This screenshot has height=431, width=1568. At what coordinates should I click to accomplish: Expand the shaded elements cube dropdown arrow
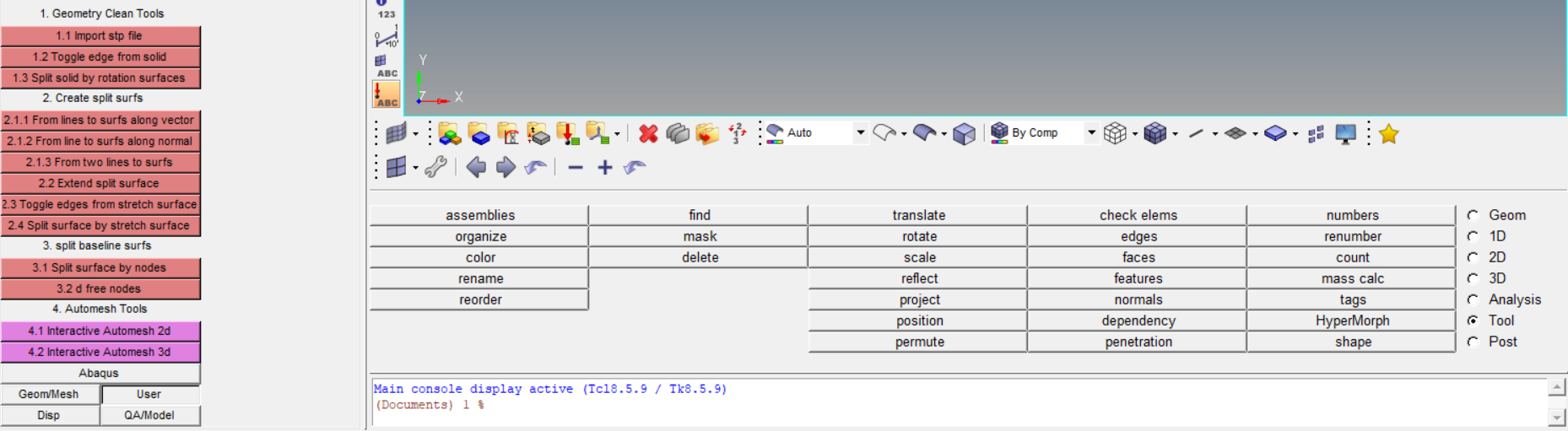pos(1175,134)
